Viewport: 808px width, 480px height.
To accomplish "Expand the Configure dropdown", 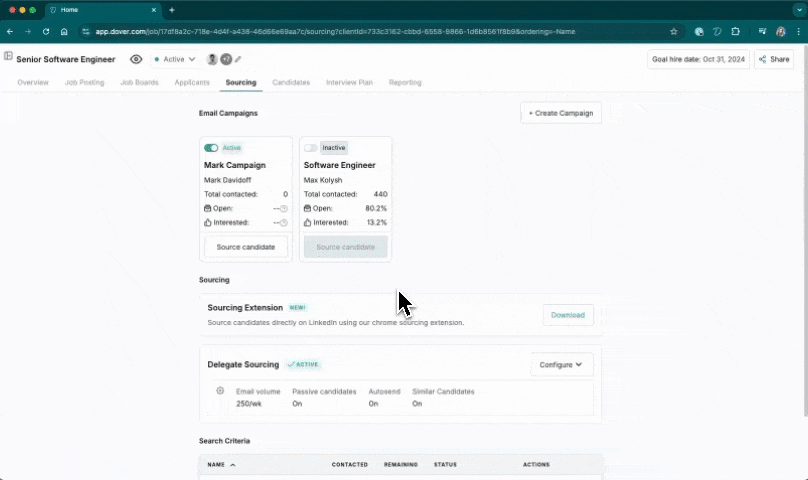I will pyautogui.click(x=561, y=365).
